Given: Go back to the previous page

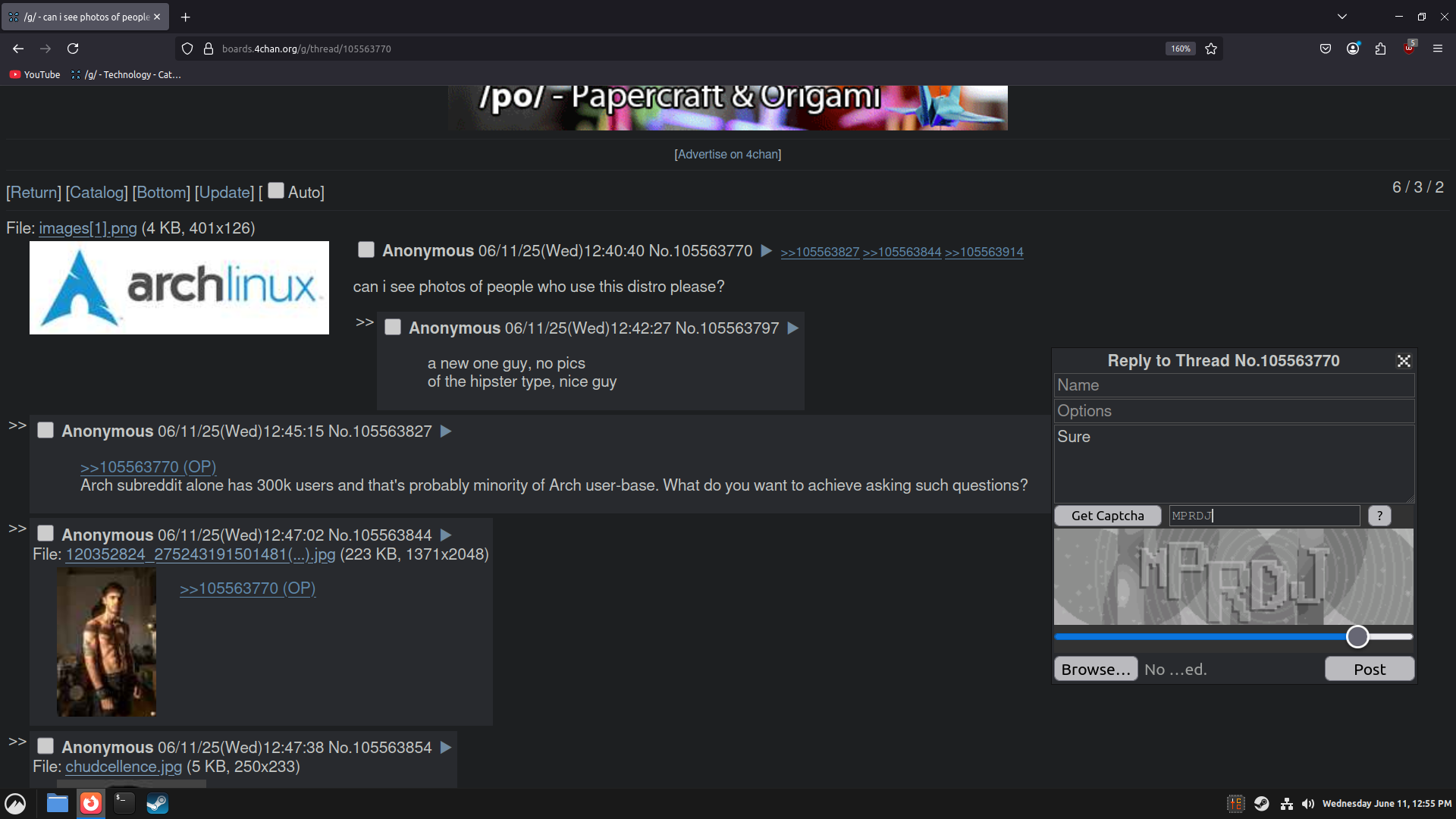Looking at the screenshot, I should click(18, 49).
